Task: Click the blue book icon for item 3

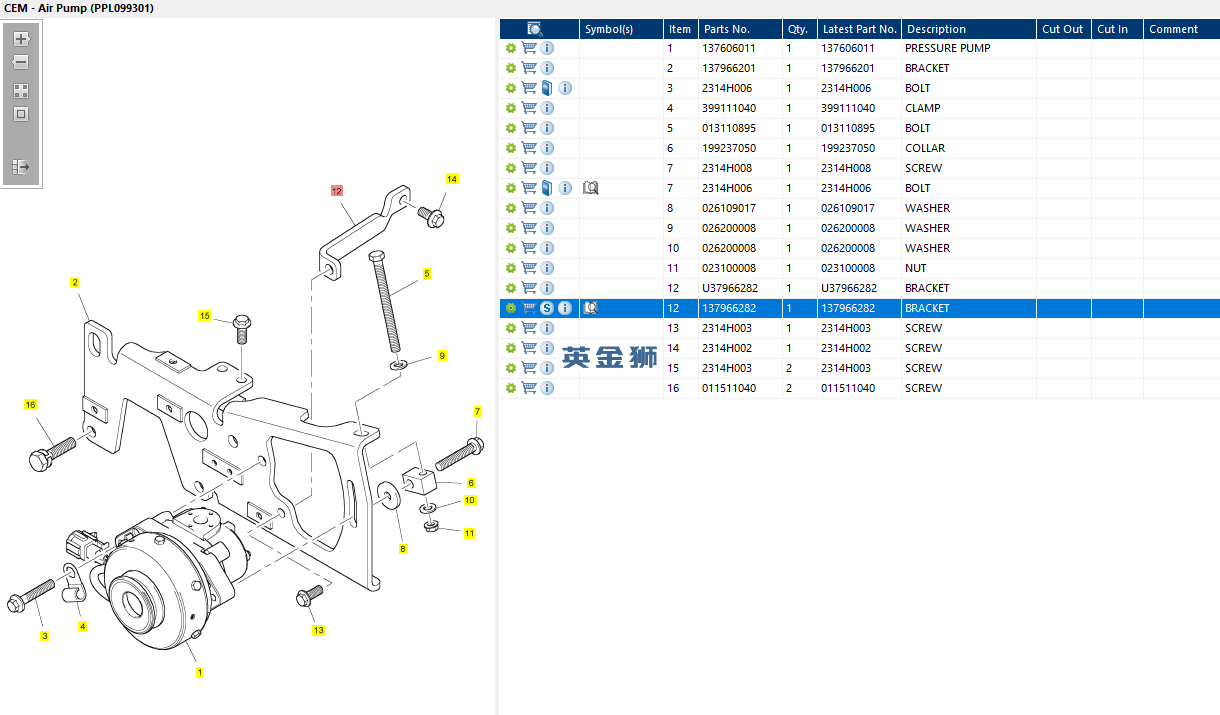Action: point(547,88)
